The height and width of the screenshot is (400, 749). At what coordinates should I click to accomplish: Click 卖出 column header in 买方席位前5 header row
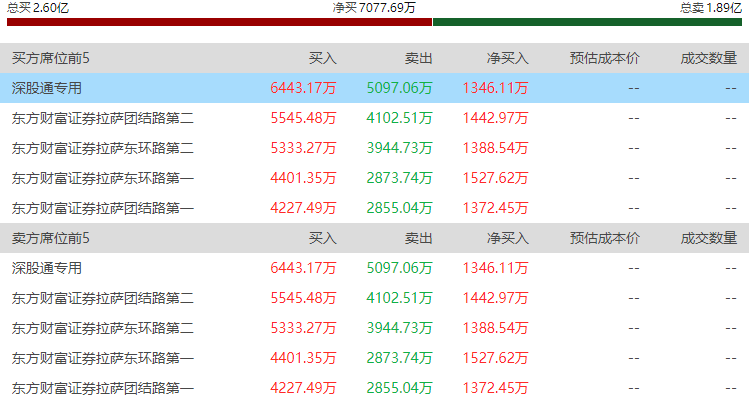coord(418,58)
